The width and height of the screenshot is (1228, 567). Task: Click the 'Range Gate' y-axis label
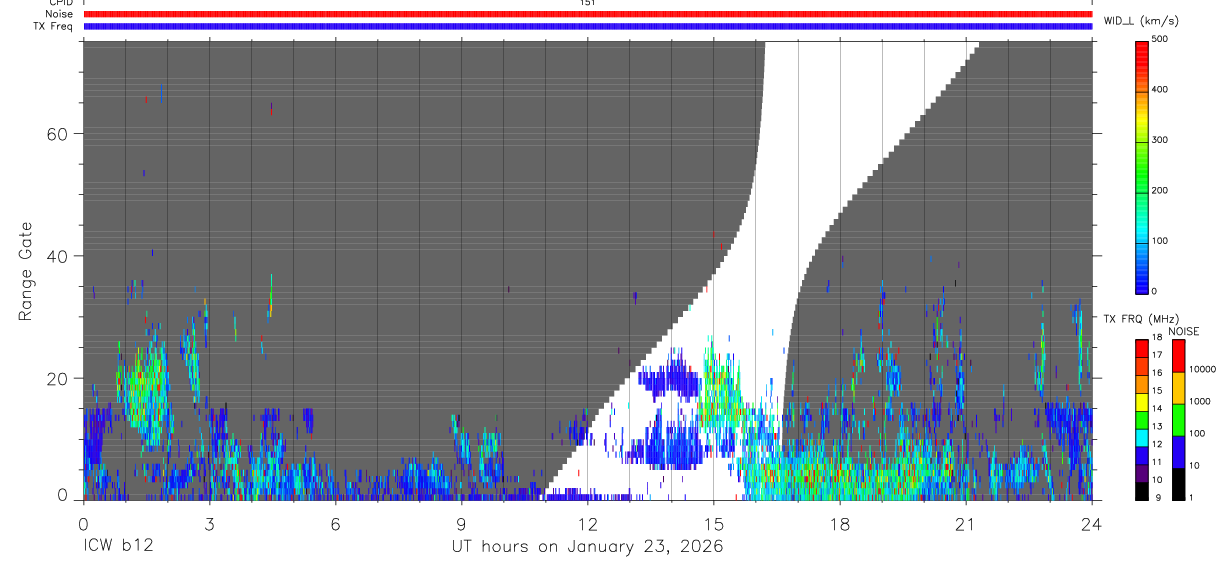[x=26, y=270]
